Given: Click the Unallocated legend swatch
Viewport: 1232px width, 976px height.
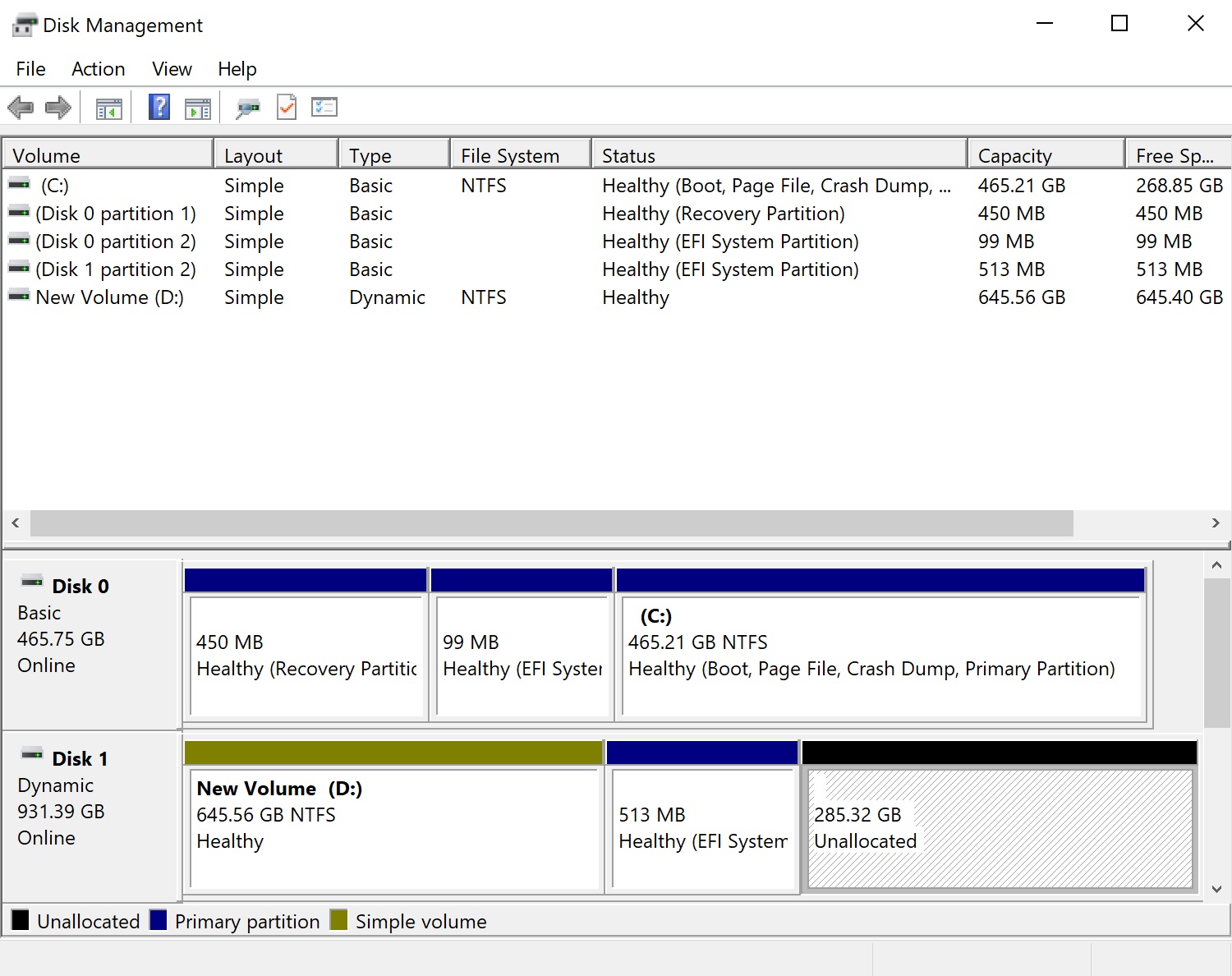Looking at the screenshot, I should coord(20,920).
